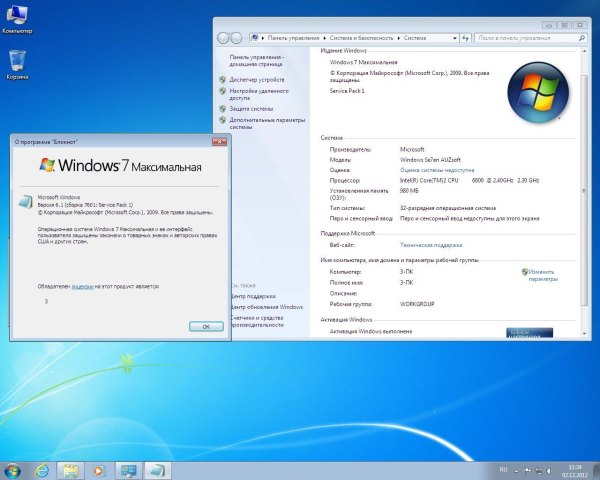
Task: Open Диспетчер устройств in the sidebar
Action: click(256, 79)
